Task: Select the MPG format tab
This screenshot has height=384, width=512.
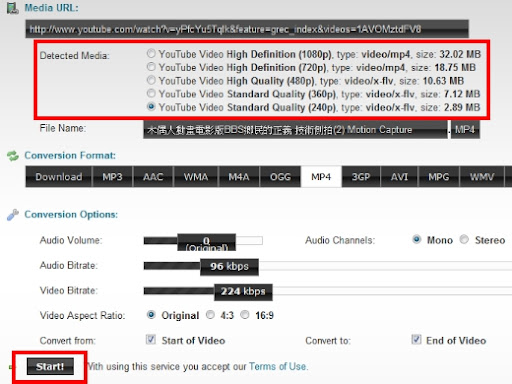Action: tap(439, 177)
